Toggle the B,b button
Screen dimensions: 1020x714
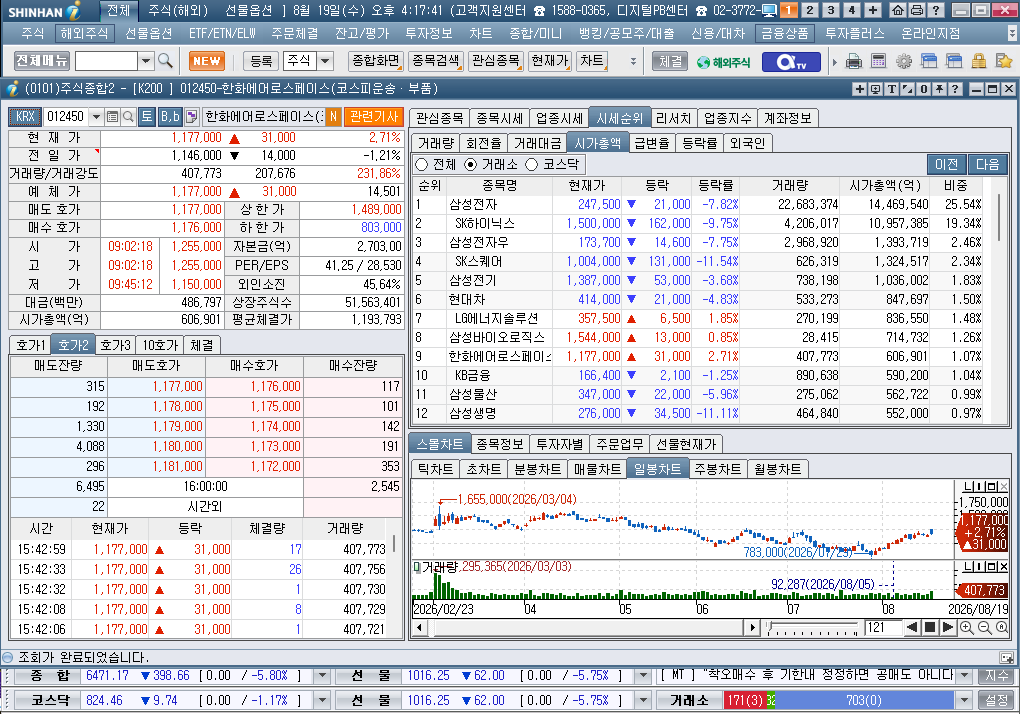point(170,117)
